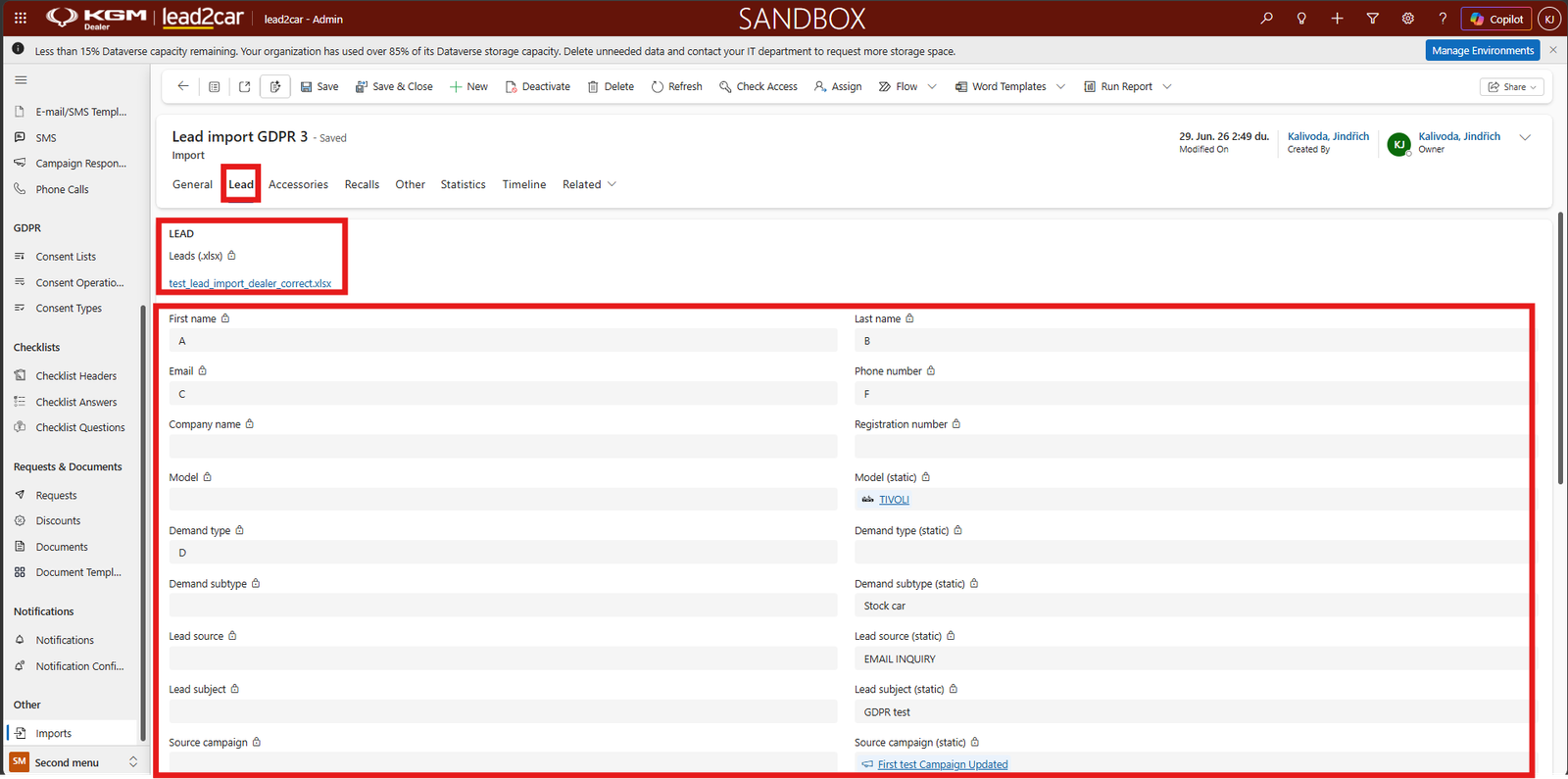Open Consent Lists in the sidebar

click(x=66, y=257)
